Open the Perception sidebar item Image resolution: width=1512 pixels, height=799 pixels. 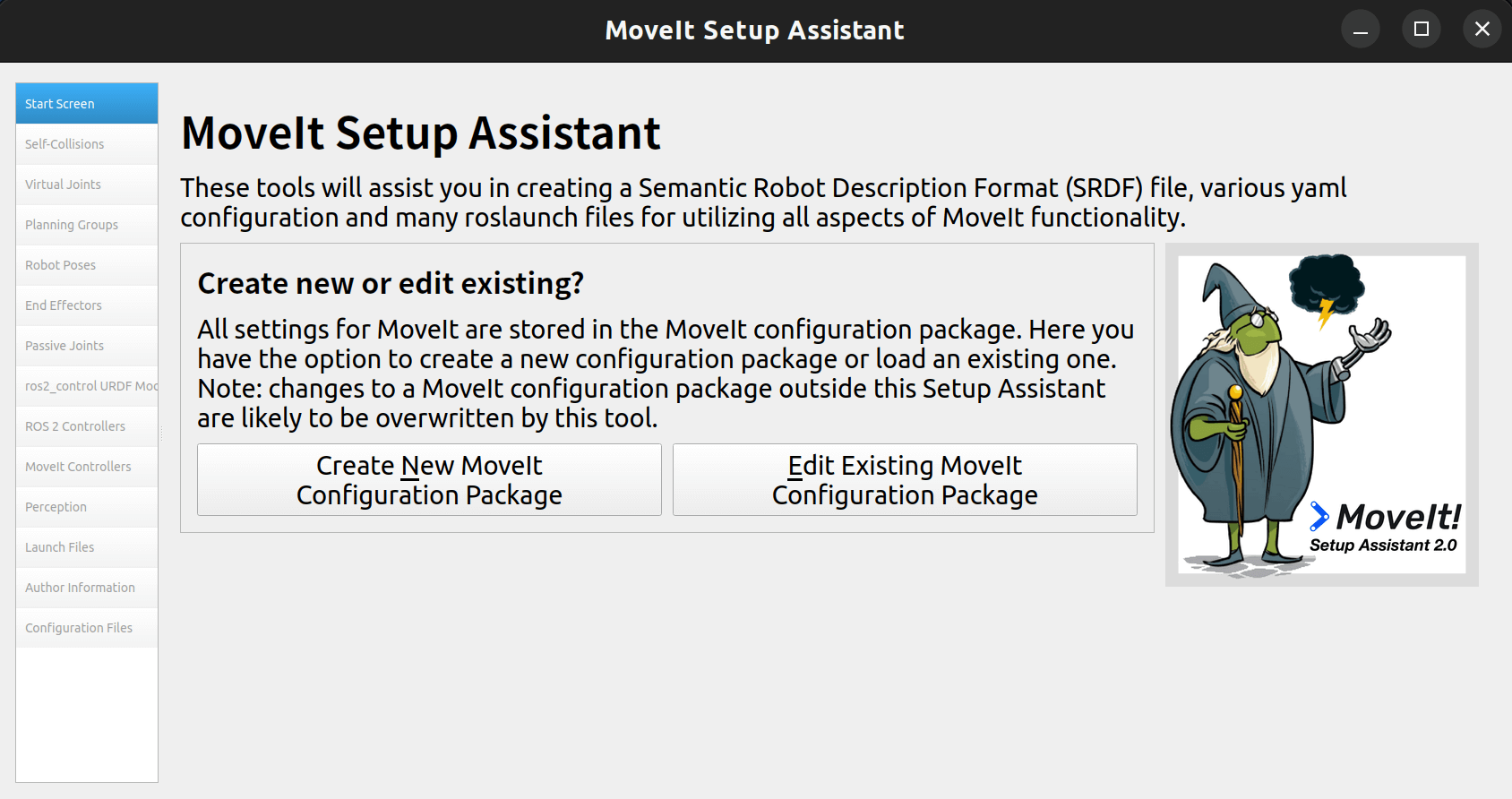(86, 507)
